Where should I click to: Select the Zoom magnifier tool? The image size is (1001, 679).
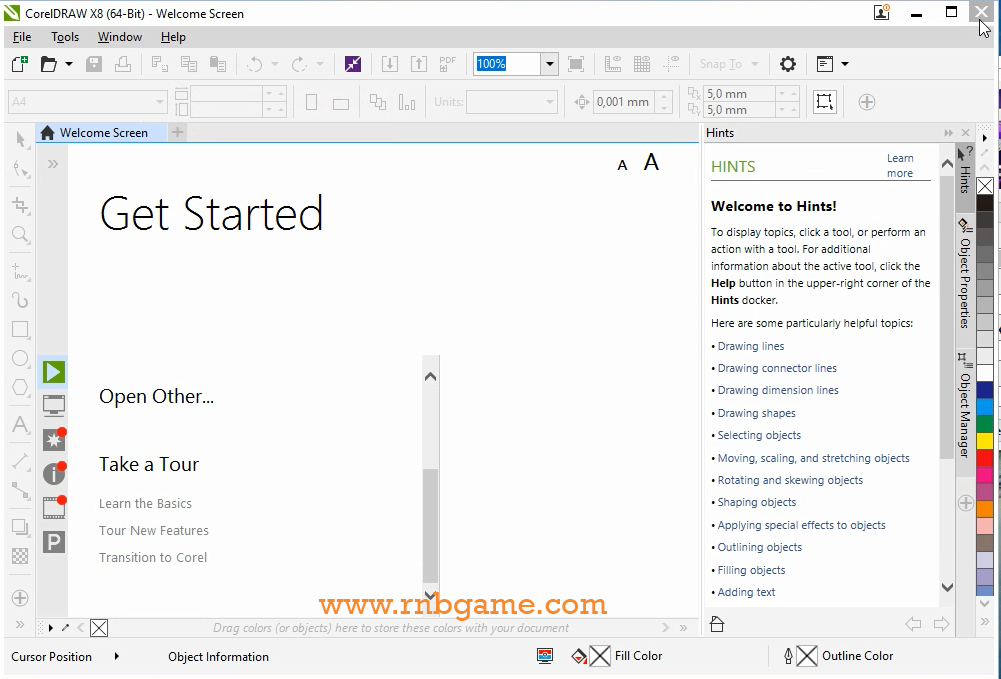20,235
